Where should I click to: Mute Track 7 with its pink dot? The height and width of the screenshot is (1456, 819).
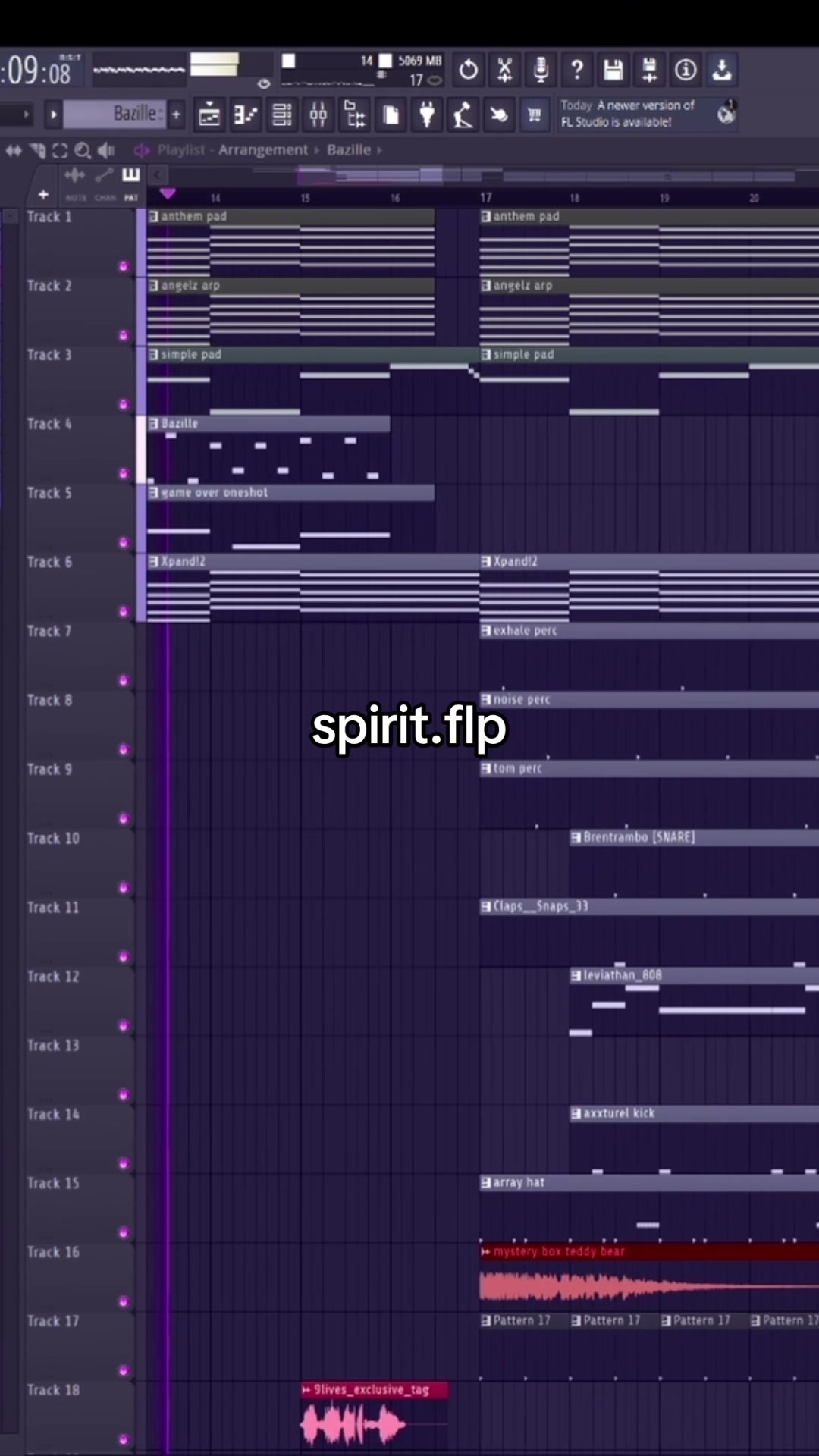pos(124,680)
